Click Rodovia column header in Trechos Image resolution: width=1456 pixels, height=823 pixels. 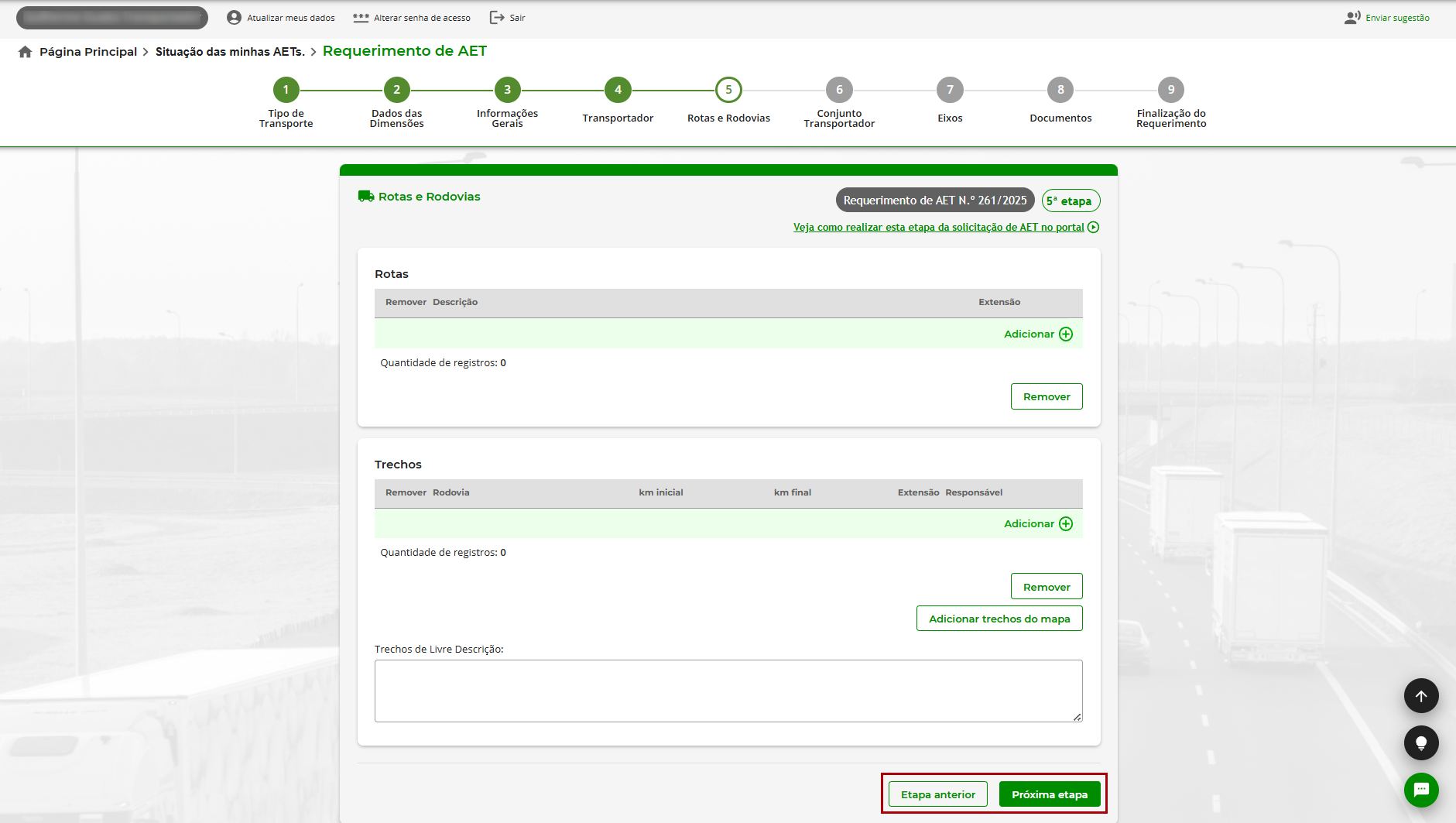pos(451,493)
